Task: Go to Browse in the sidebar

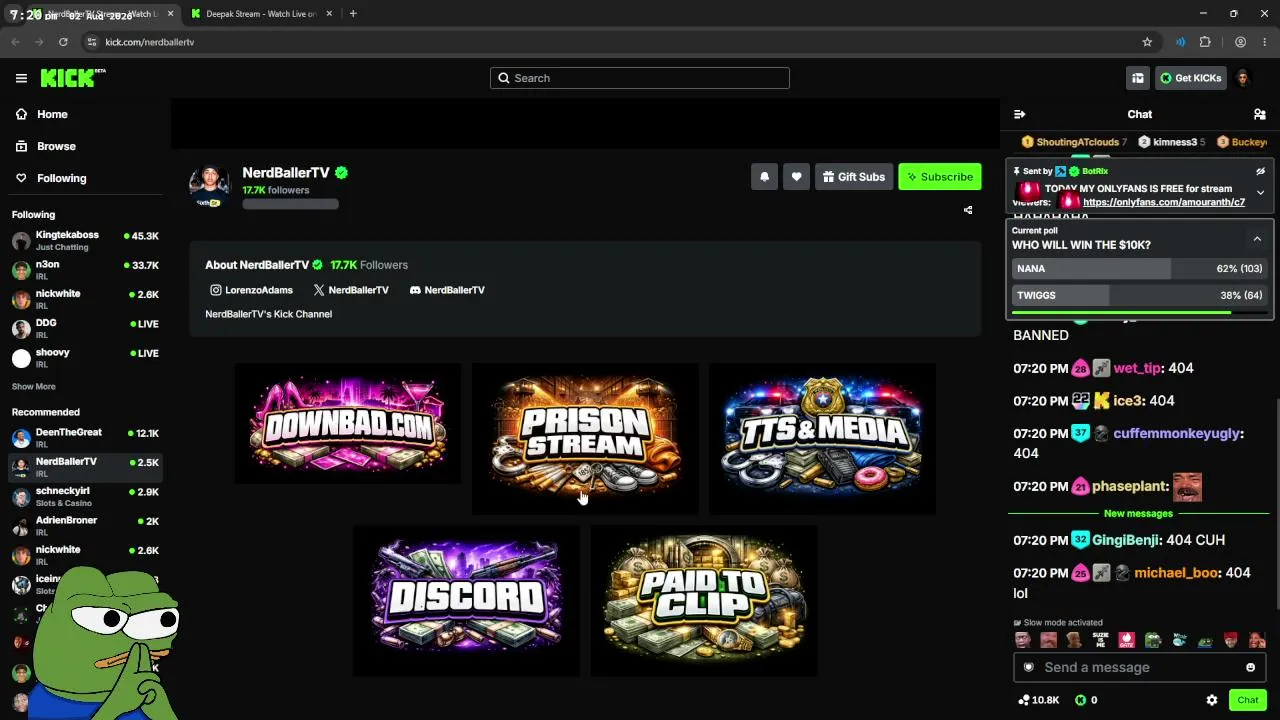Action: click(x=56, y=146)
